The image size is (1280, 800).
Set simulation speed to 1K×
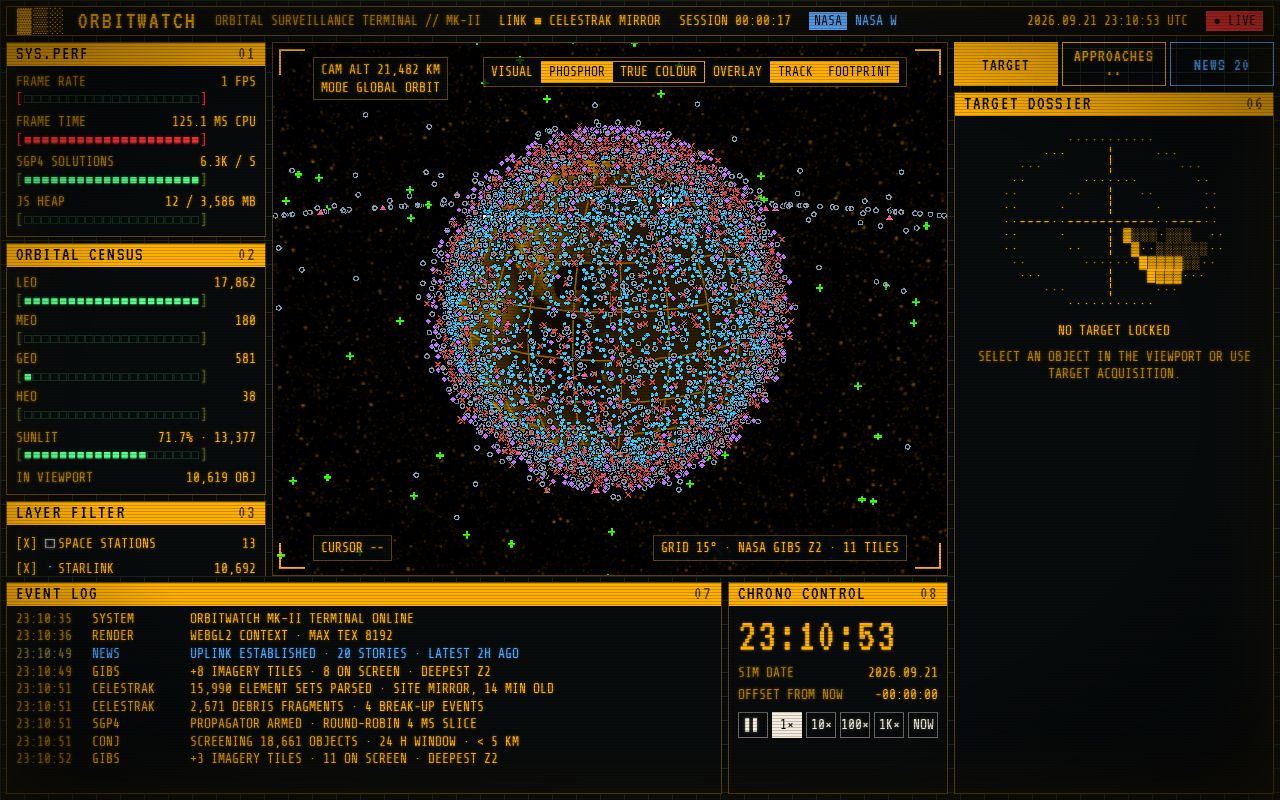(x=889, y=725)
